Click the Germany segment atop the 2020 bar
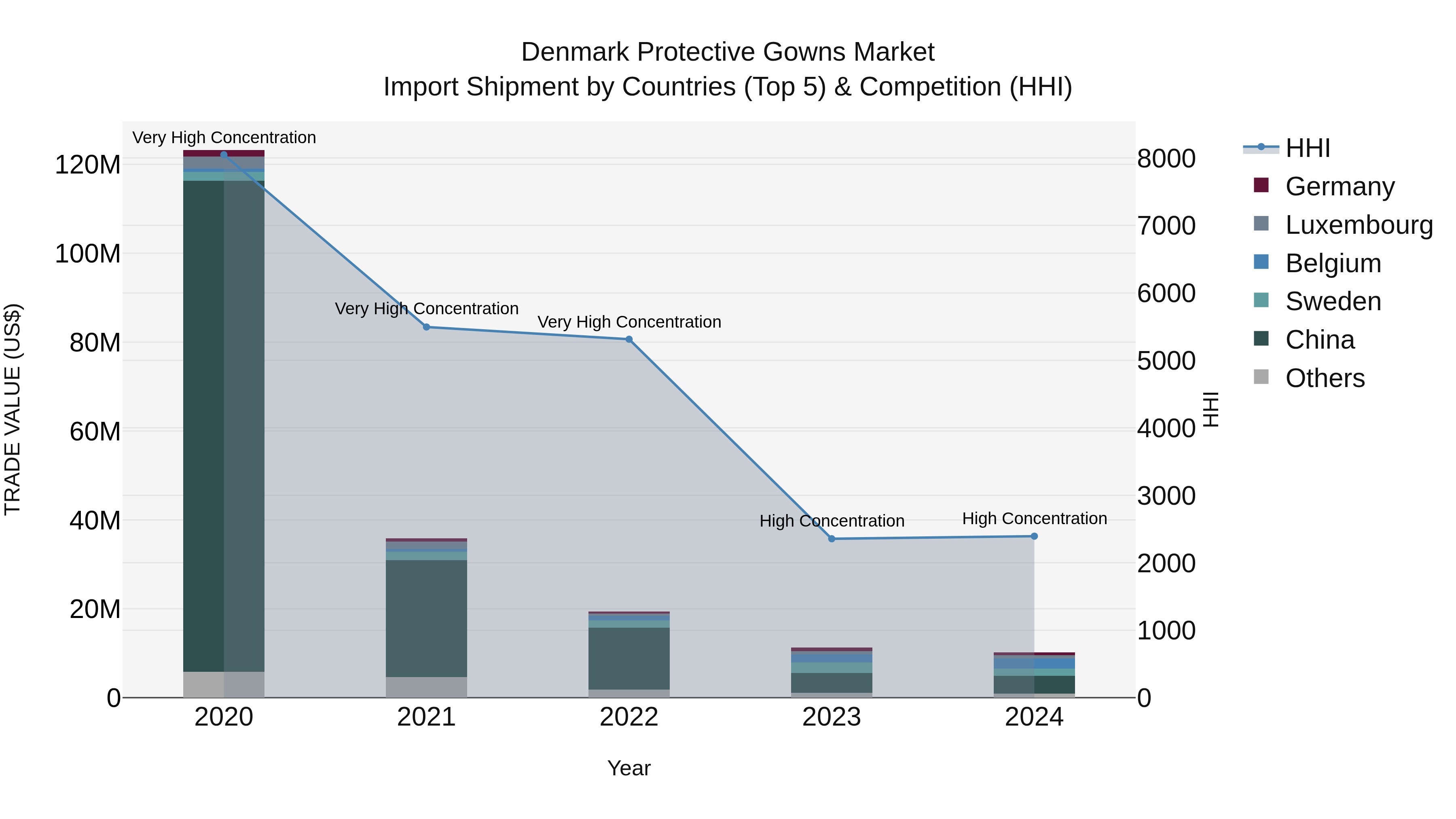Viewport: 1456px width, 819px height. (x=224, y=153)
